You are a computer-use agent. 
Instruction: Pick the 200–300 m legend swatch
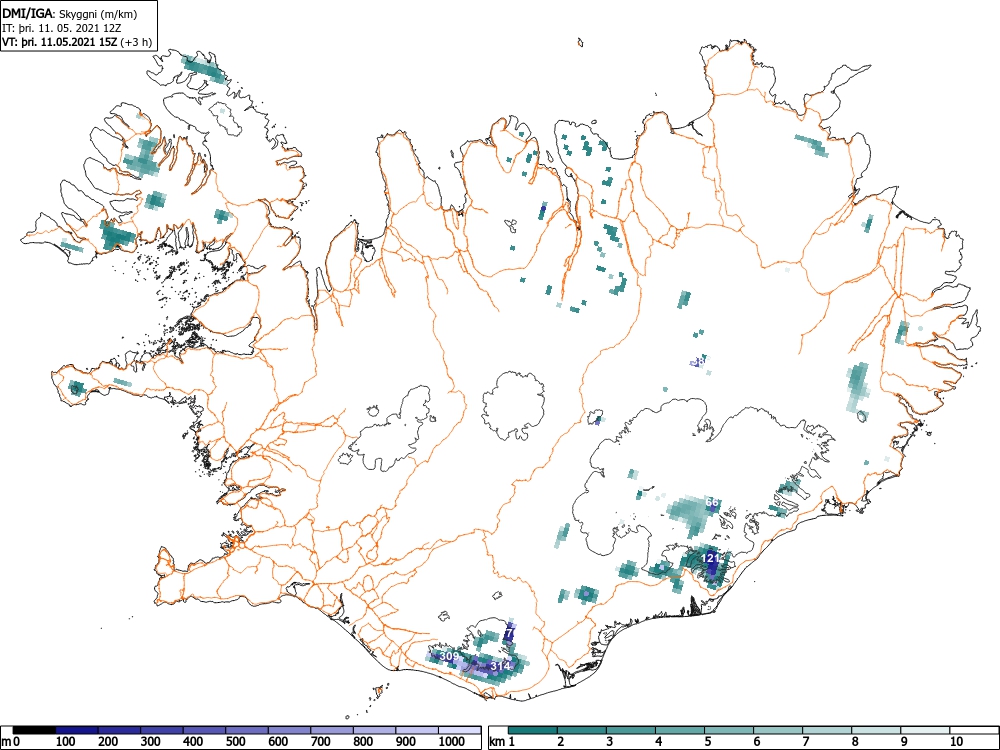point(119,730)
